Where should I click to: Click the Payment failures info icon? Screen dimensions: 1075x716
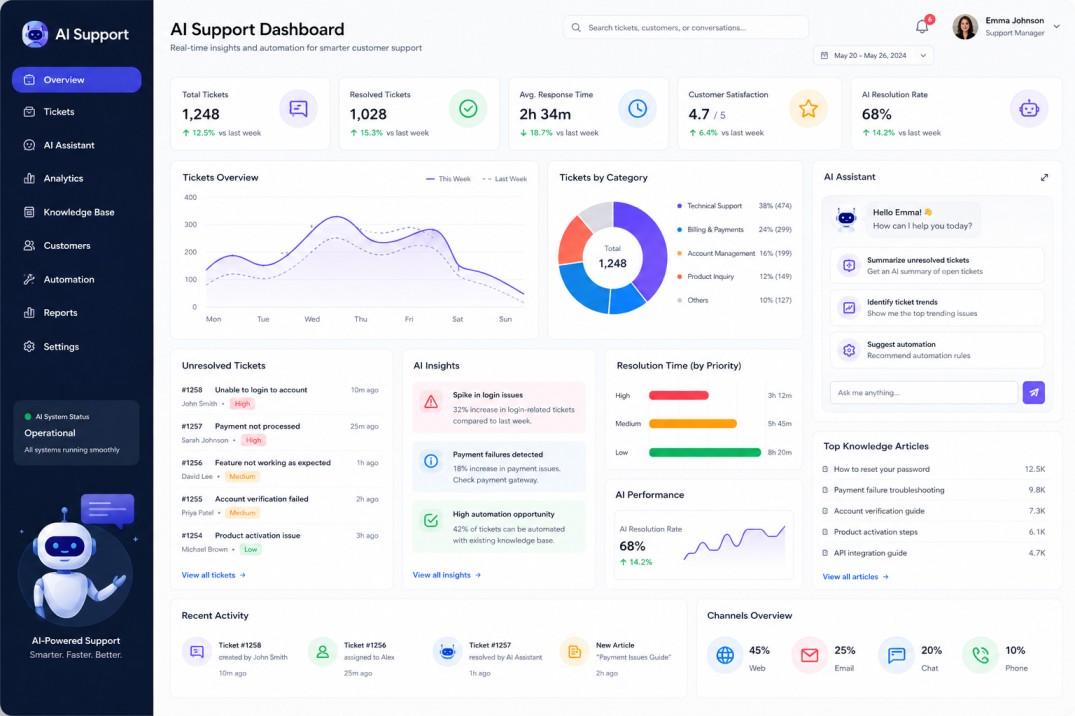[x=431, y=461]
